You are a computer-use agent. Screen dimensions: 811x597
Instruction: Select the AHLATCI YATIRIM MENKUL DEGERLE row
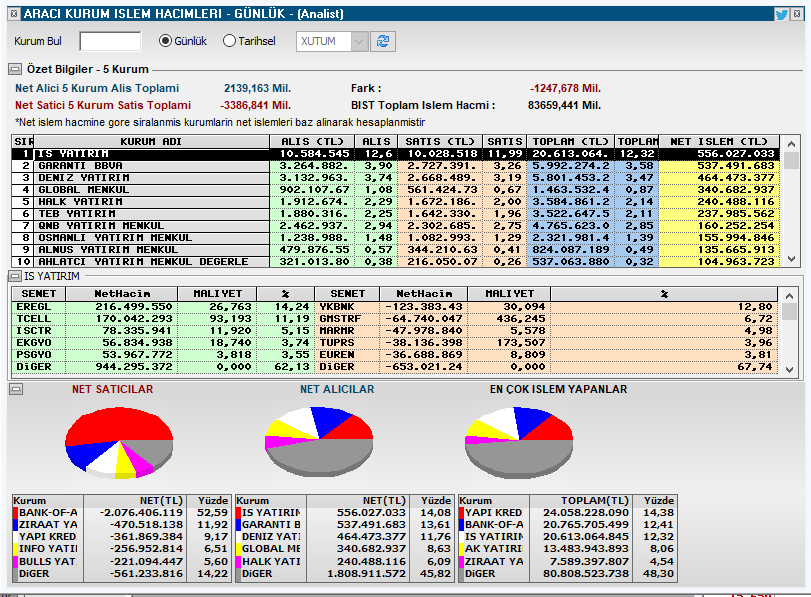click(x=395, y=261)
